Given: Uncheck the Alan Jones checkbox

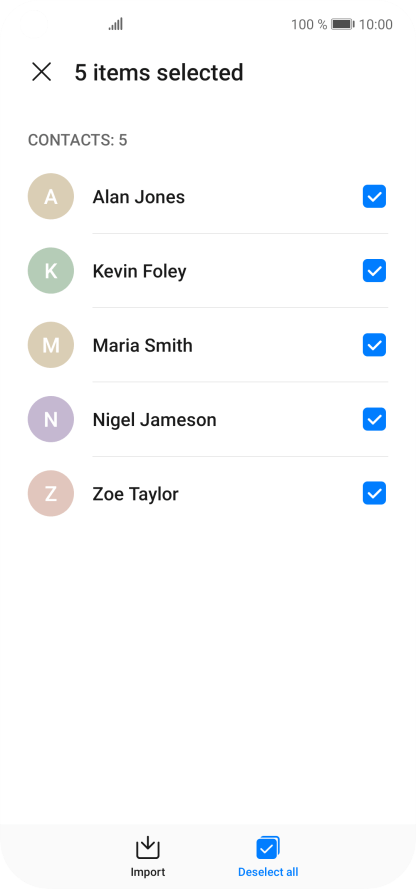Looking at the screenshot, I should 374,197.
